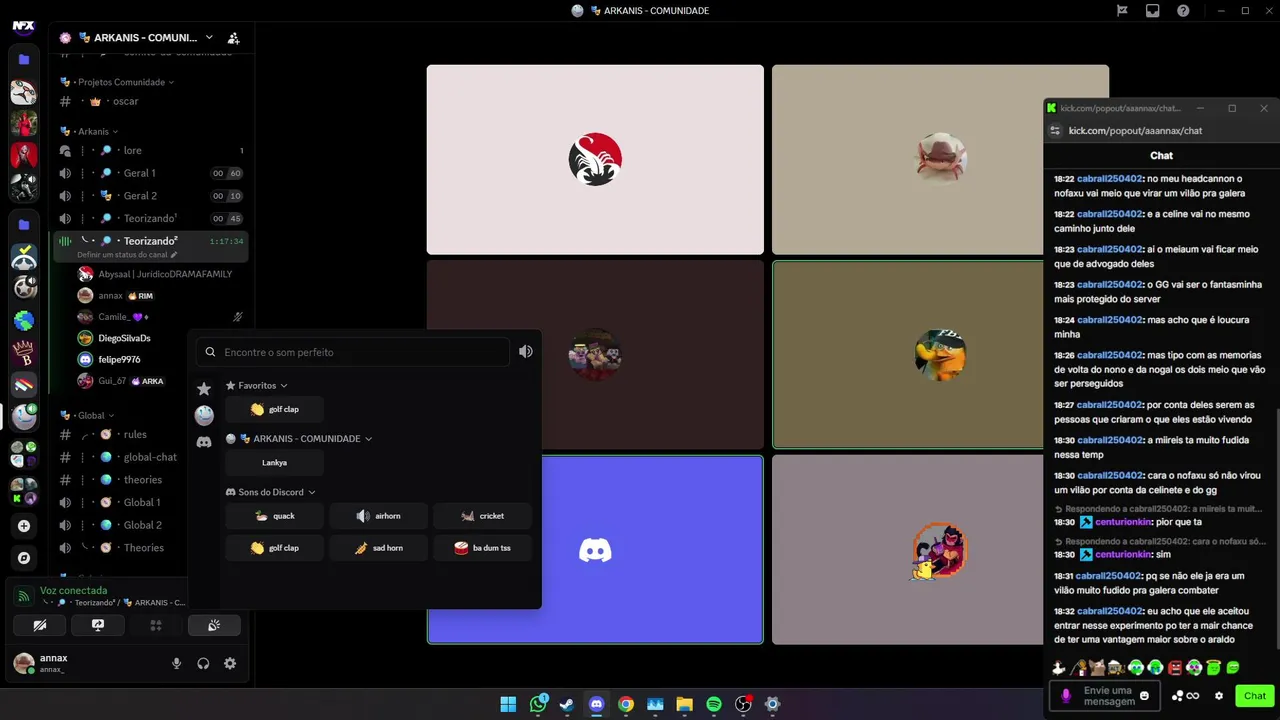This screenshot has width=1280, height=720.
Task: Deafen audio with the headphones icon
Action: click(x=203, y=663)
